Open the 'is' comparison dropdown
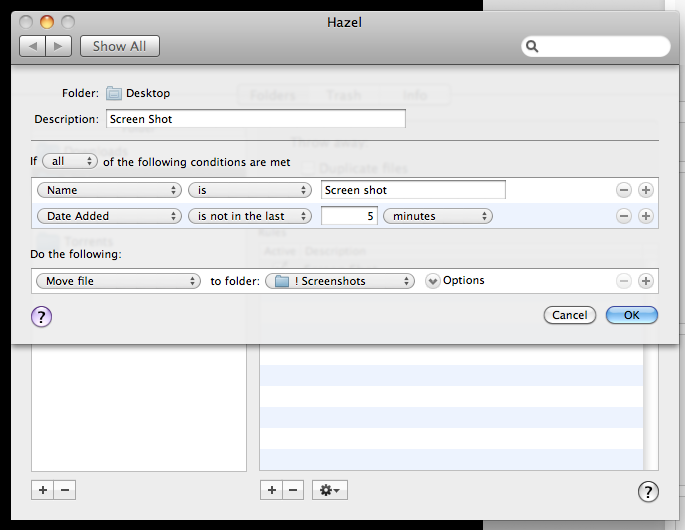Screen dimensions: 685x530 [249, 190]
